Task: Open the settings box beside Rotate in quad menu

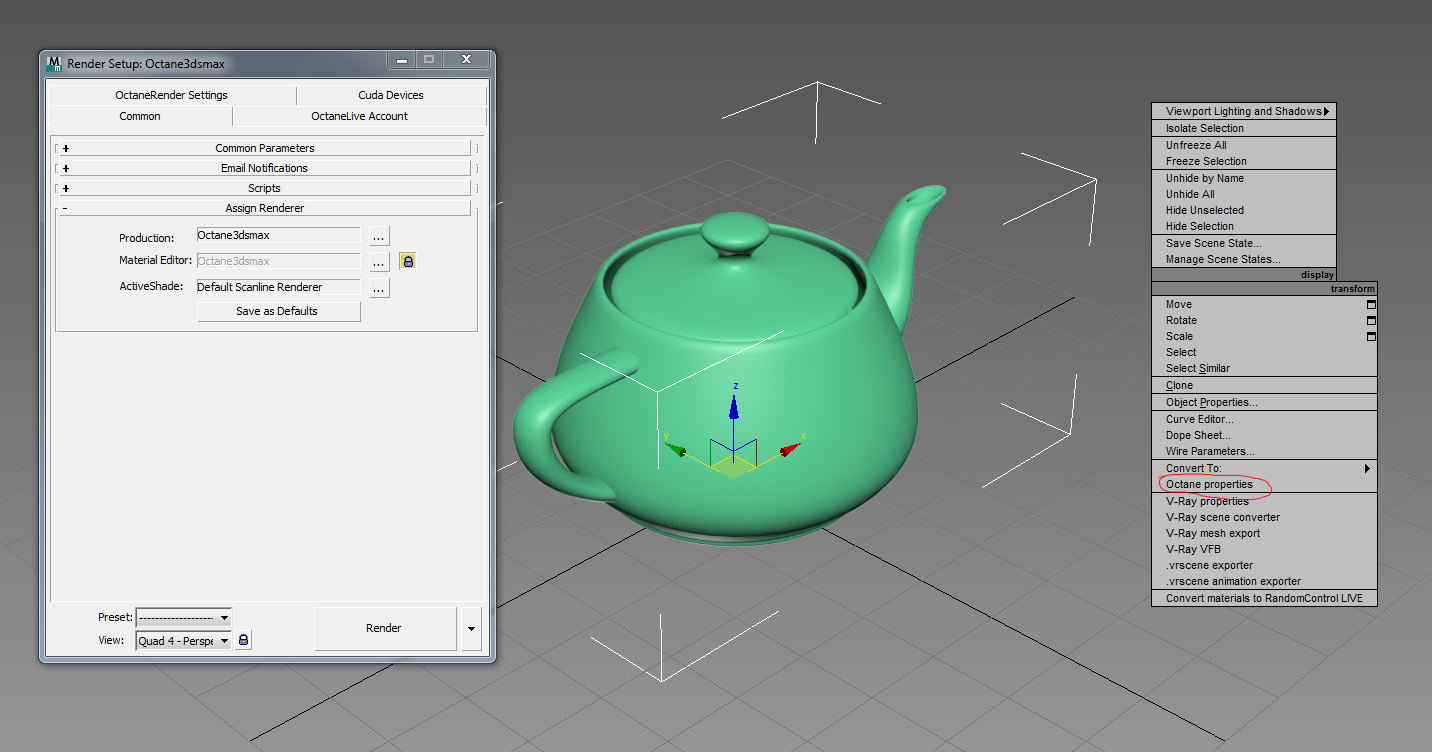Action: click(1371, 320)
